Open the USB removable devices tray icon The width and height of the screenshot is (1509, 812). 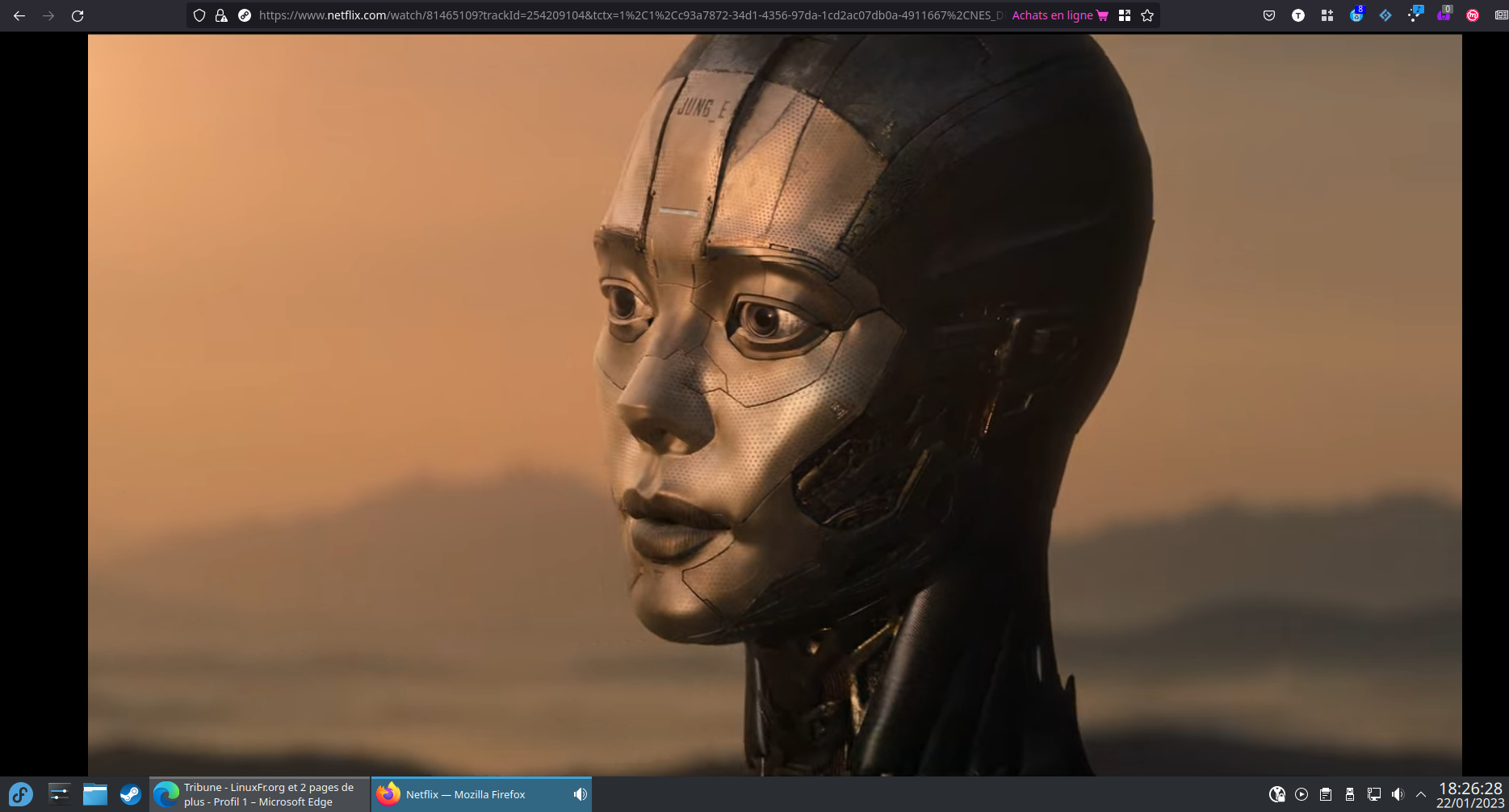(1350, 794)
